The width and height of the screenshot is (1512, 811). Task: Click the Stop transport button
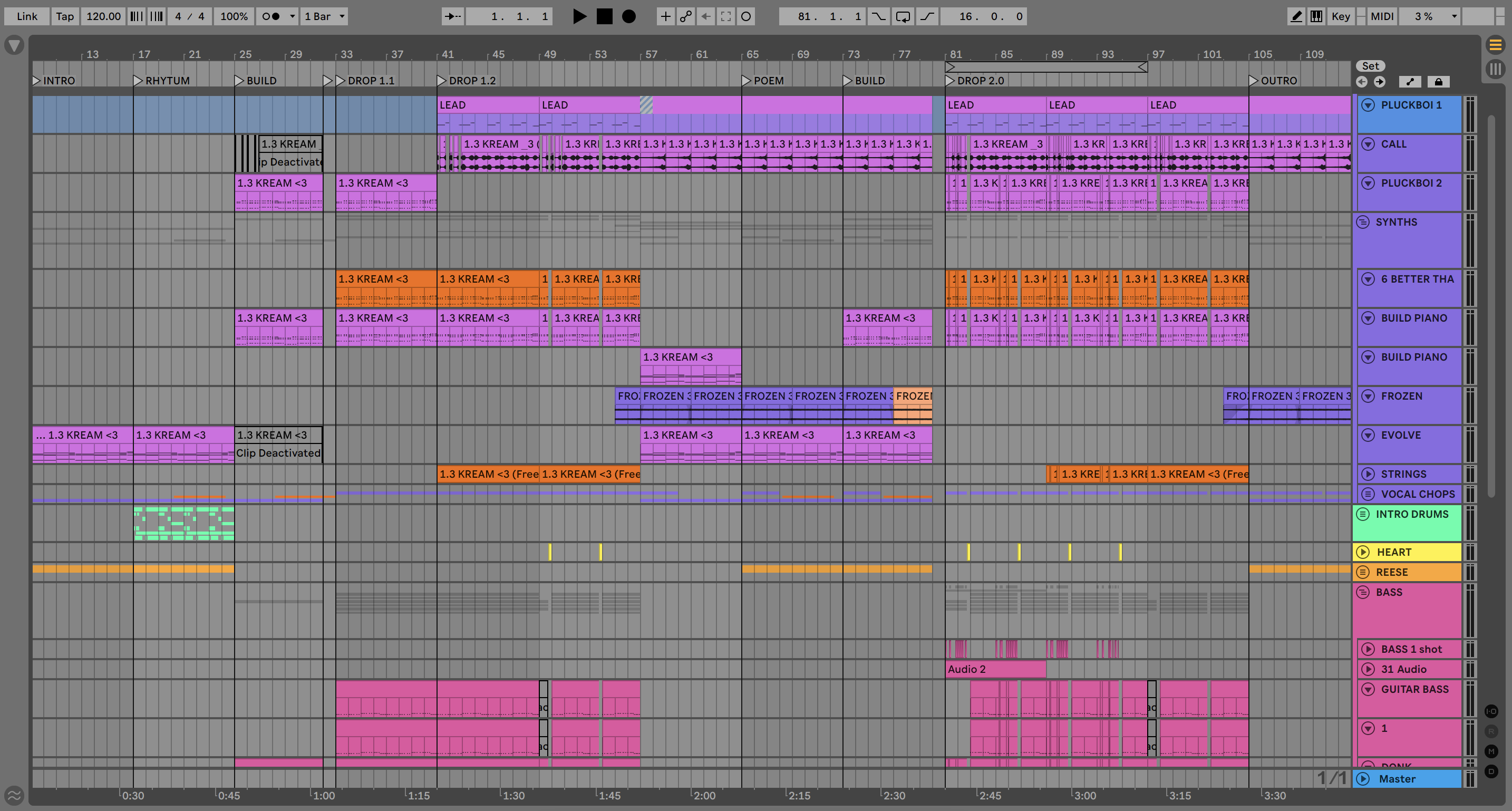tap(604, 16)
